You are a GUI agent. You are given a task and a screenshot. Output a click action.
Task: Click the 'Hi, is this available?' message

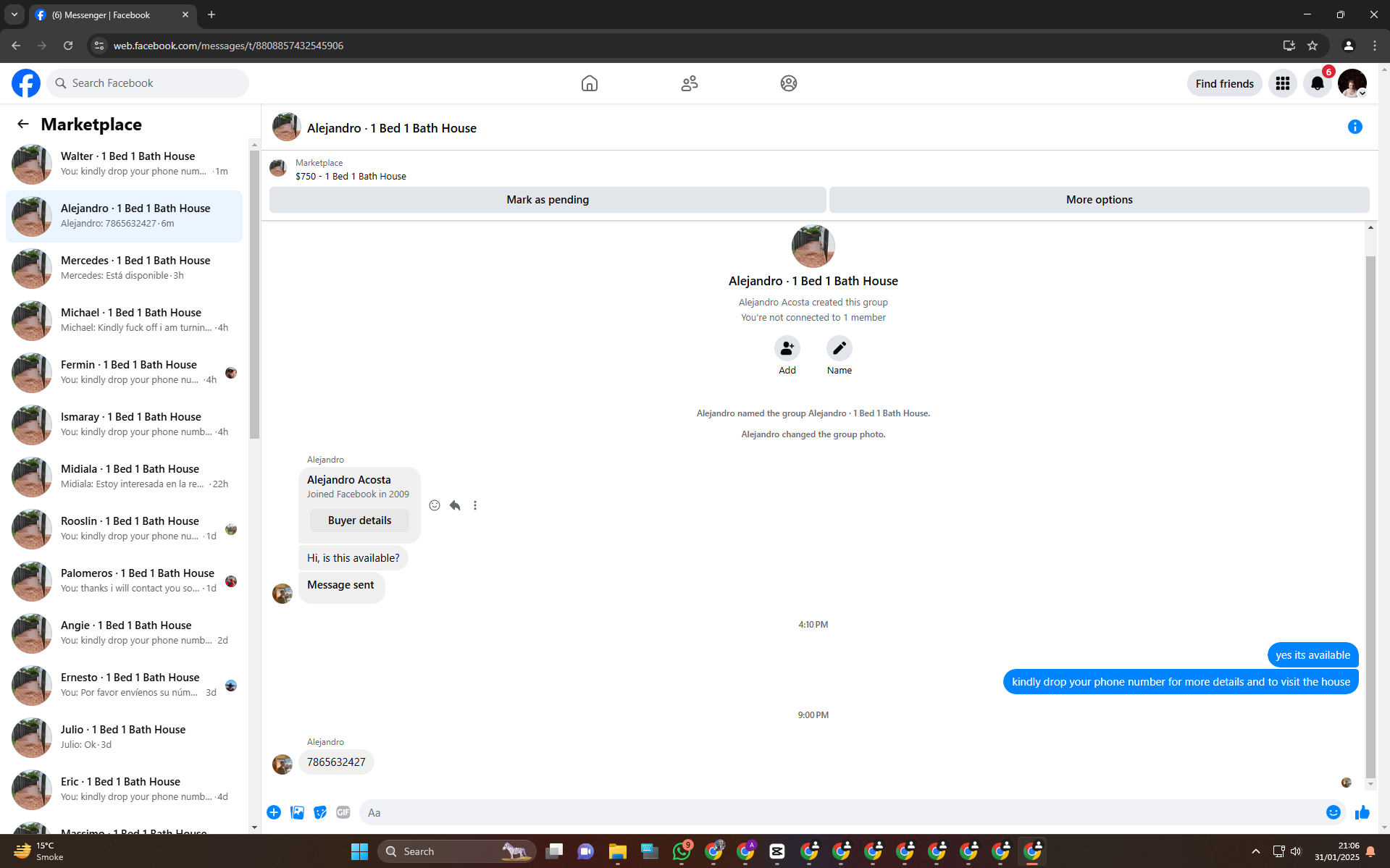click(353, 558)
